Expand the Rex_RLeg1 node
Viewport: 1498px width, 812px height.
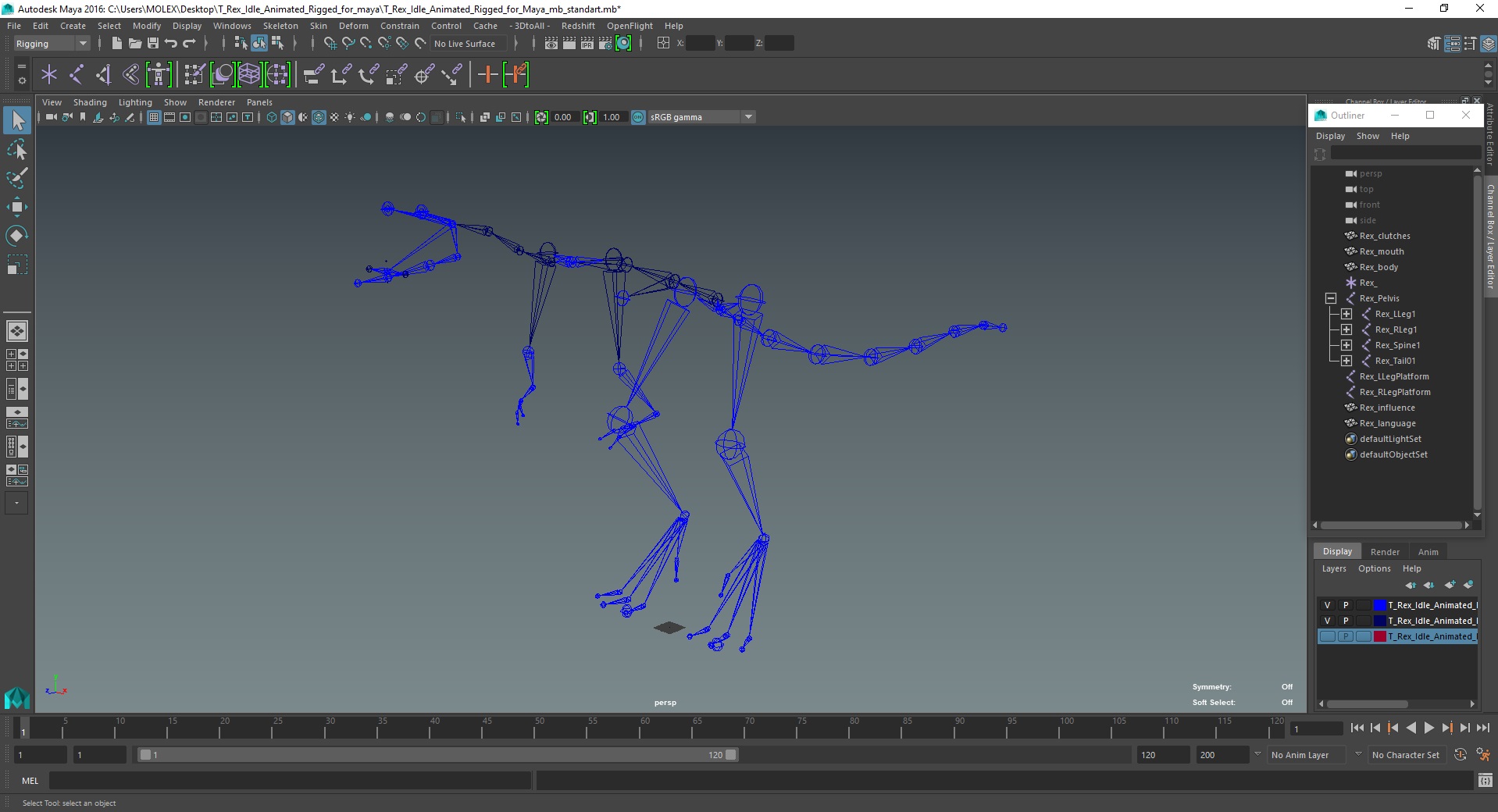click(1346, 329)
